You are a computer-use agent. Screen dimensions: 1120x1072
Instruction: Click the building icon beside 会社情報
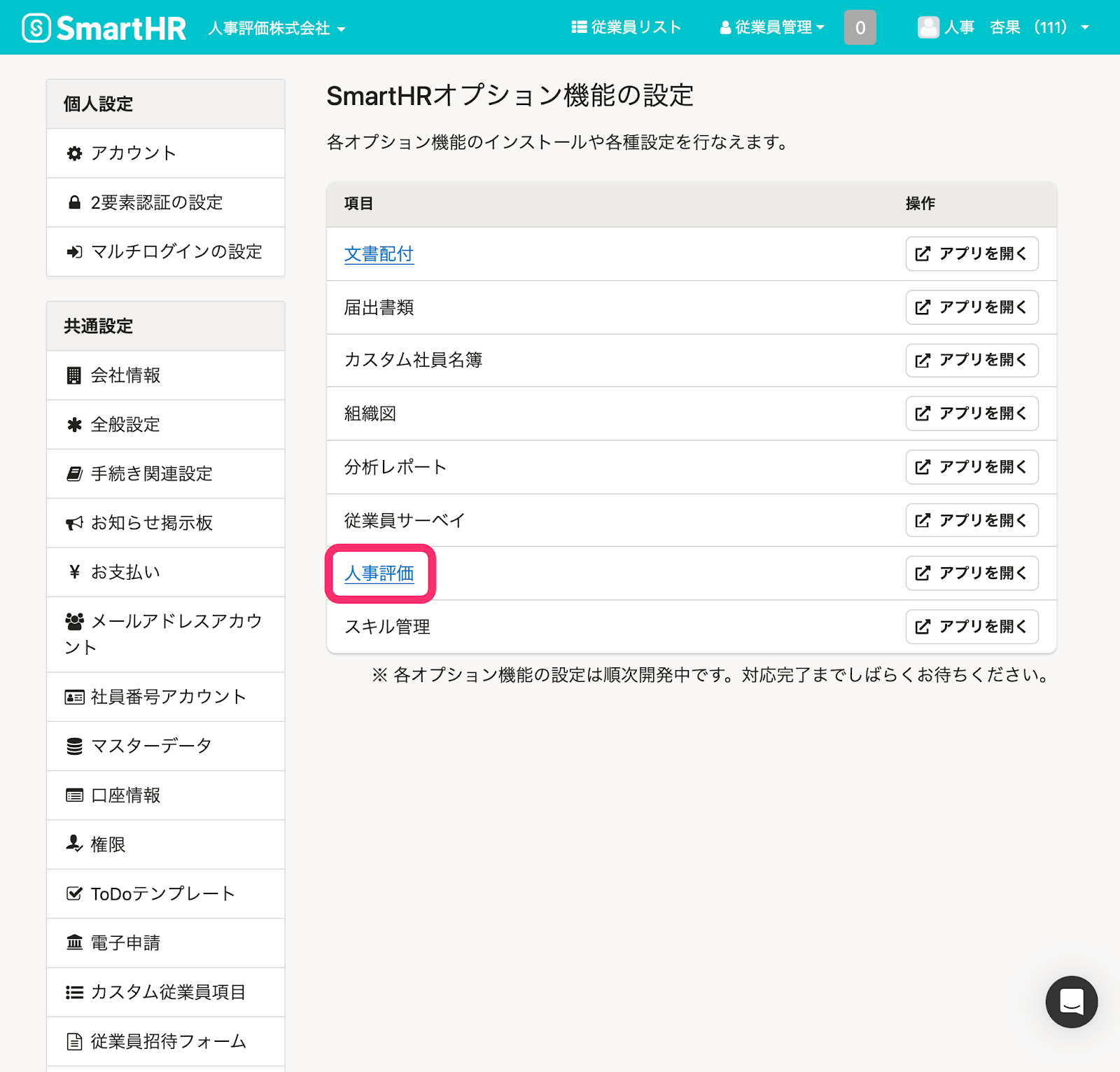[x=73, y=375]
